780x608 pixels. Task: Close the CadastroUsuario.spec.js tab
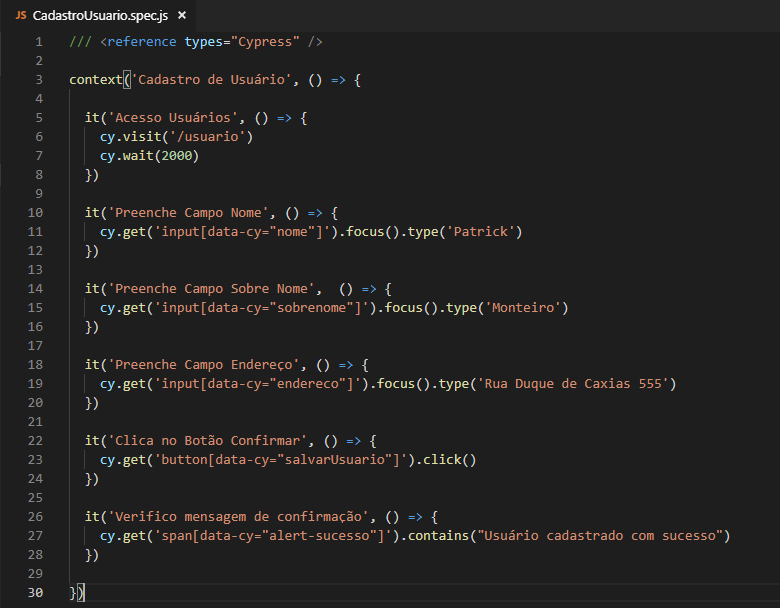pyautogui.click(x=180, y=16)
